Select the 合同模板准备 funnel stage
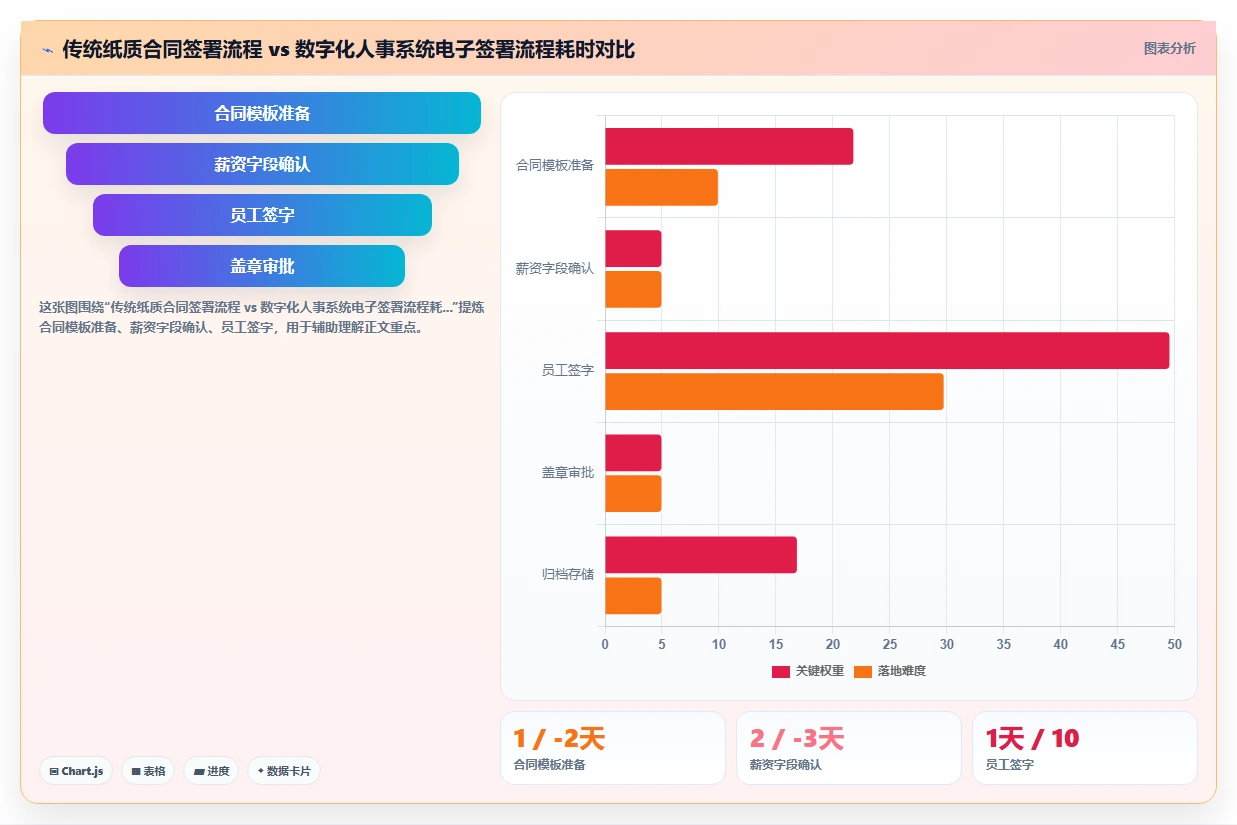Image resolution: width=1237 pixels, height=825 pixels. (262, 113)
